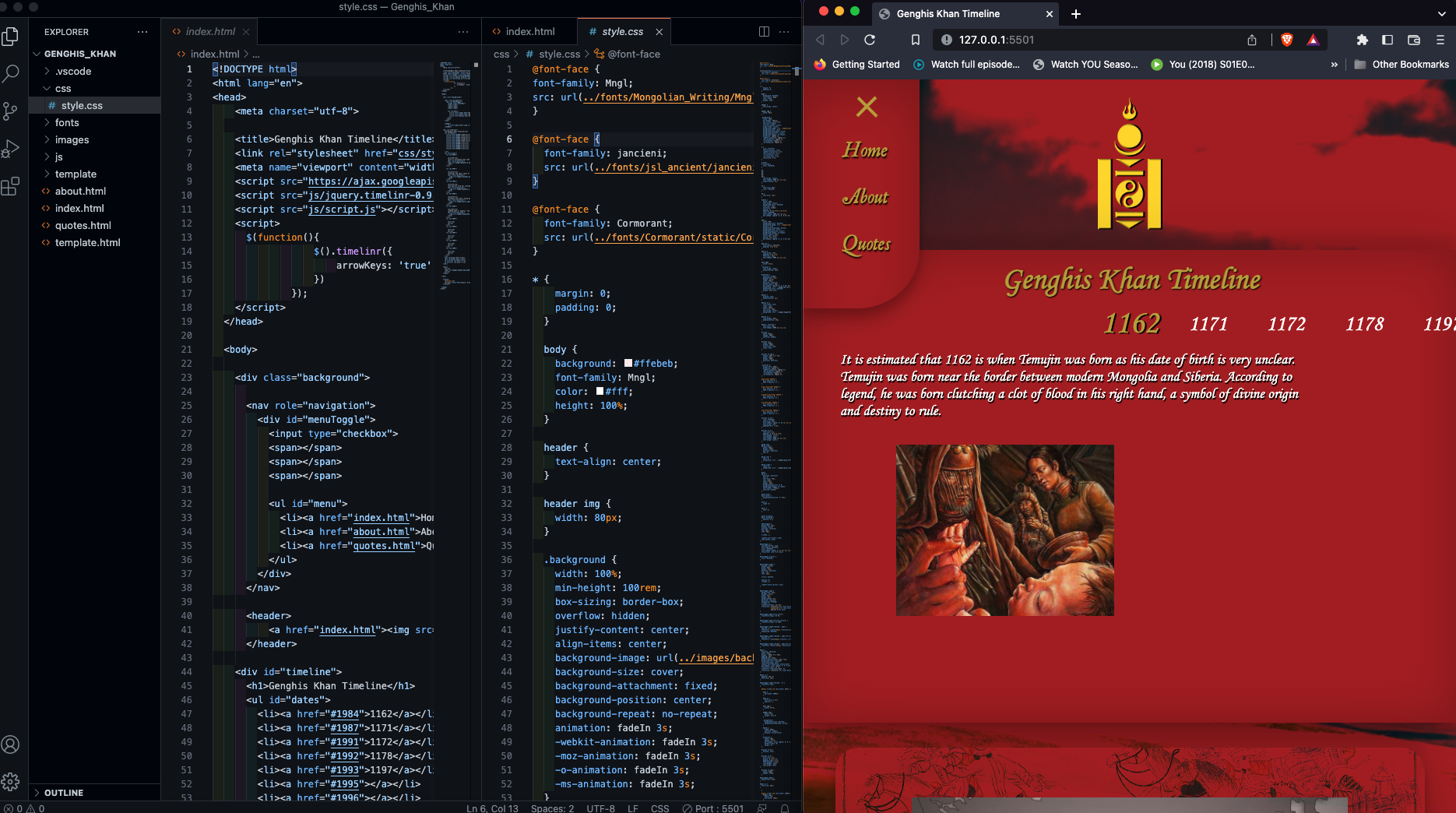Expand the fonts folder

coord(67,122)
